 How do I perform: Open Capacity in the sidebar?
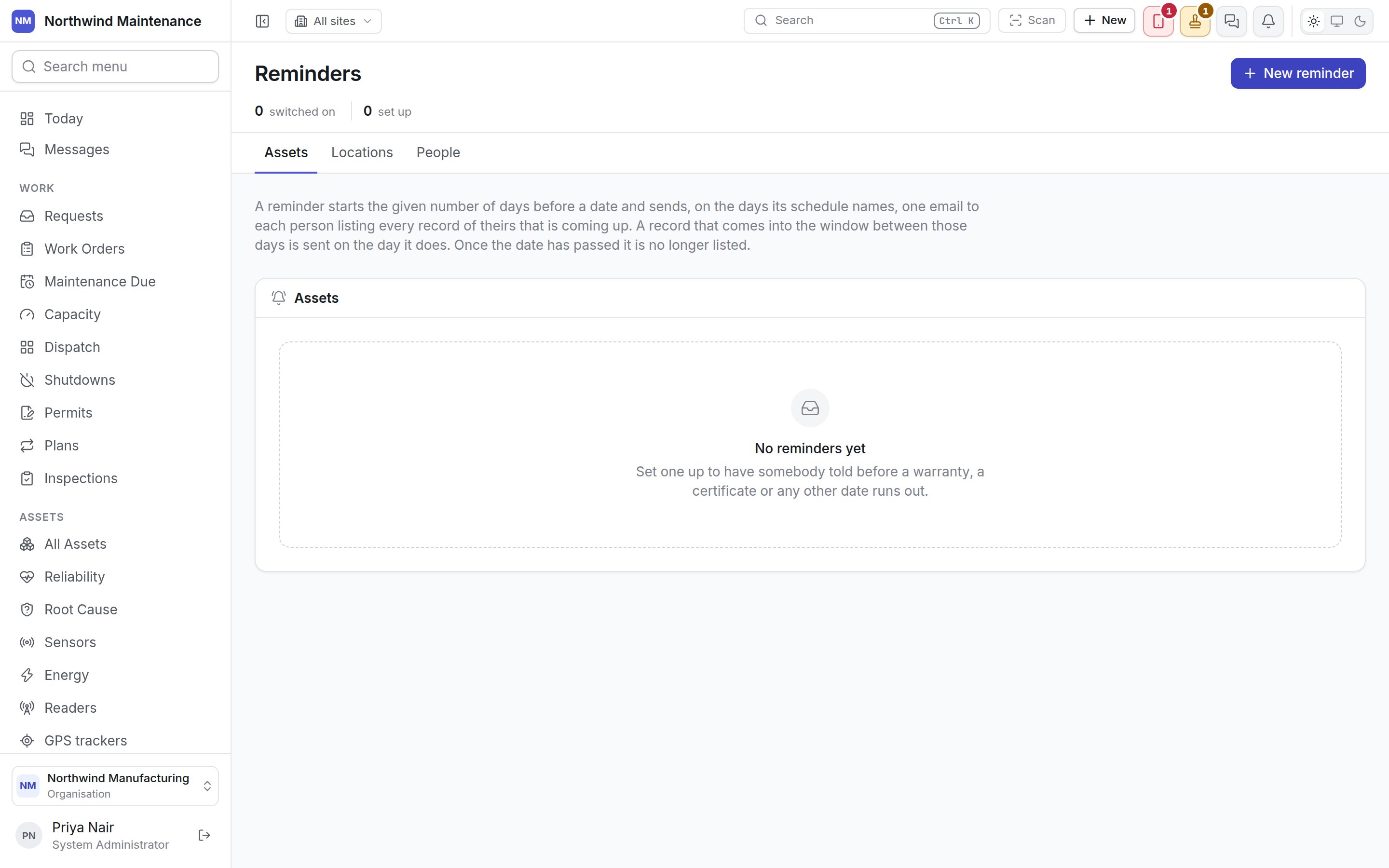(115, 314)
